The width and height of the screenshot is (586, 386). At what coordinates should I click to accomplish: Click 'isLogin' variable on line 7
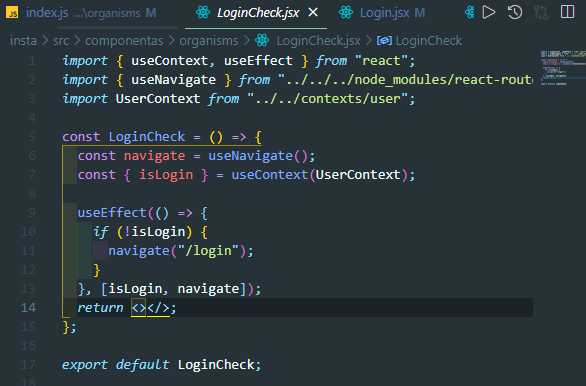[166, 175]
